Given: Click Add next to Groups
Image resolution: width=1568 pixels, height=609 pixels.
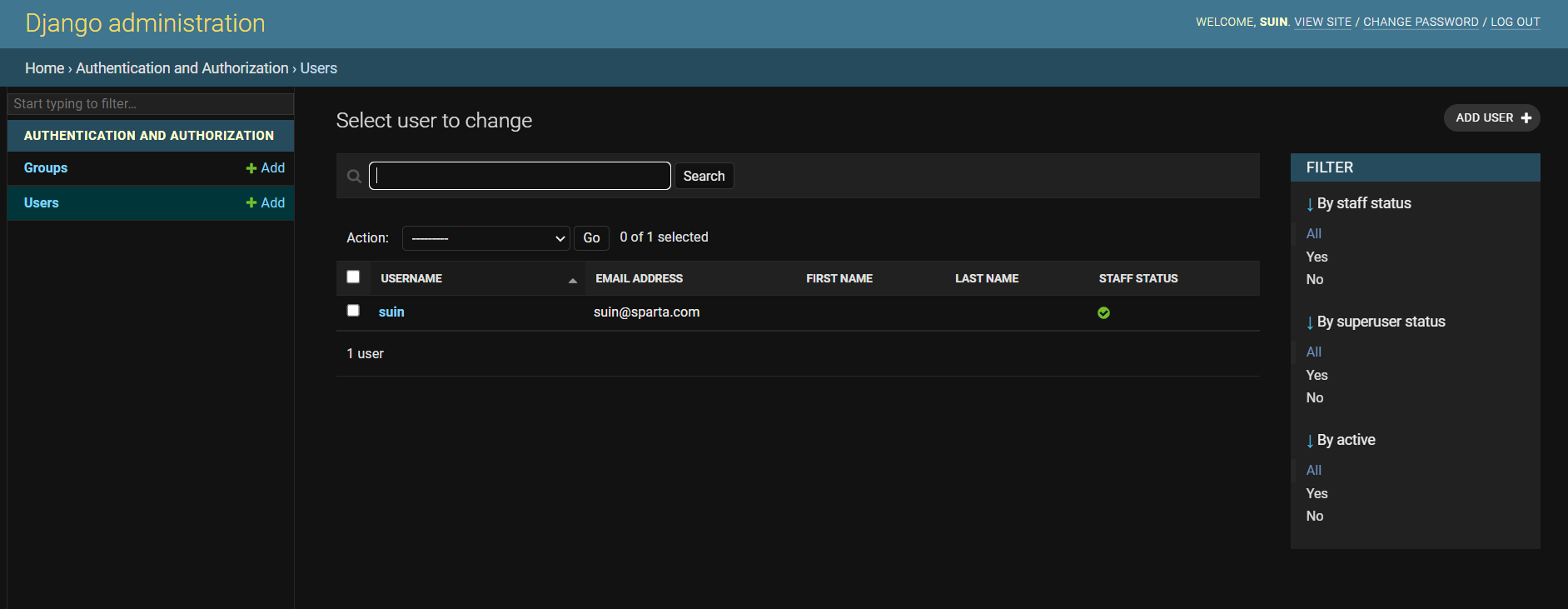Looking at the screenshot, I should click(266, 167).
